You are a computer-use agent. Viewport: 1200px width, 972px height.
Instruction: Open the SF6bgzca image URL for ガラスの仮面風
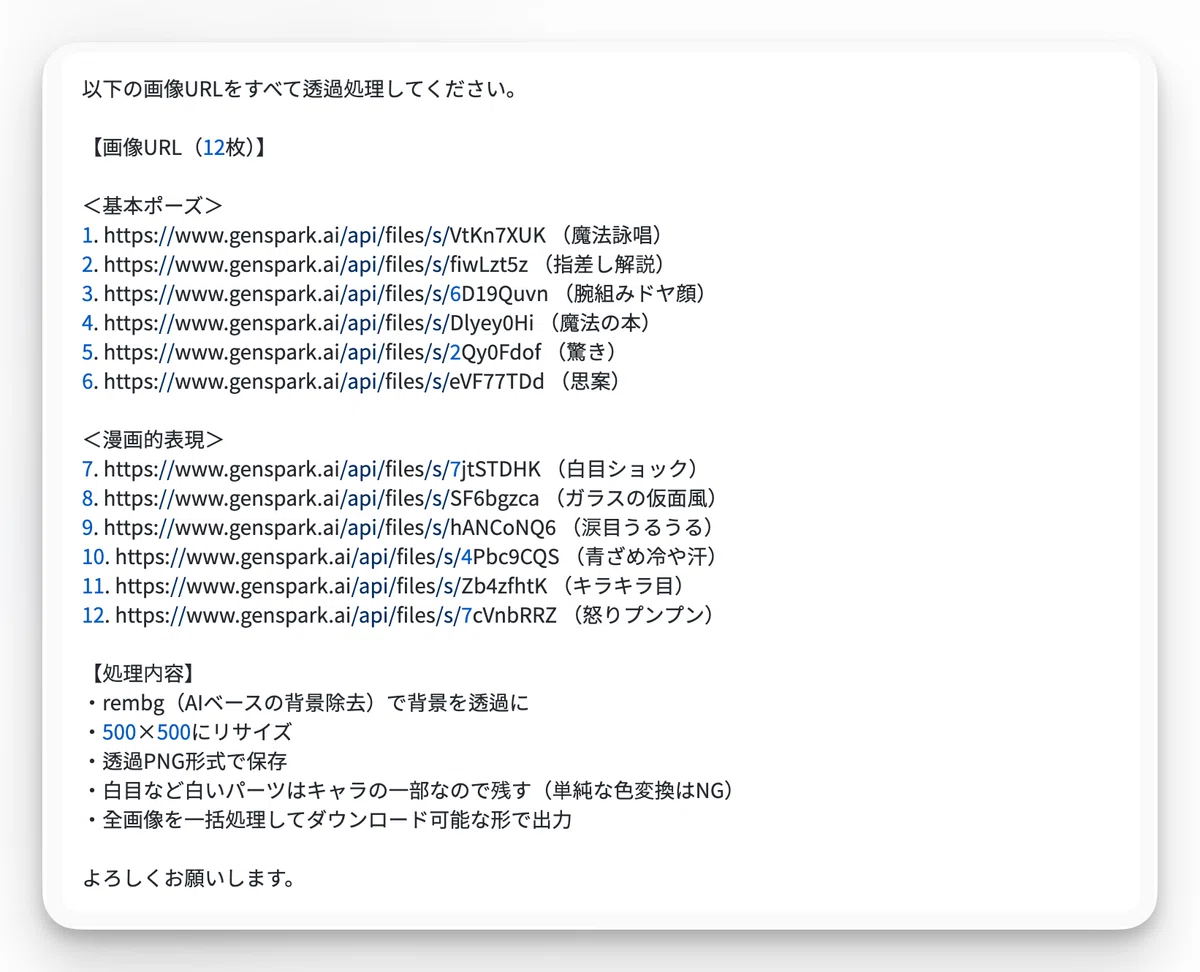(322, 497)
